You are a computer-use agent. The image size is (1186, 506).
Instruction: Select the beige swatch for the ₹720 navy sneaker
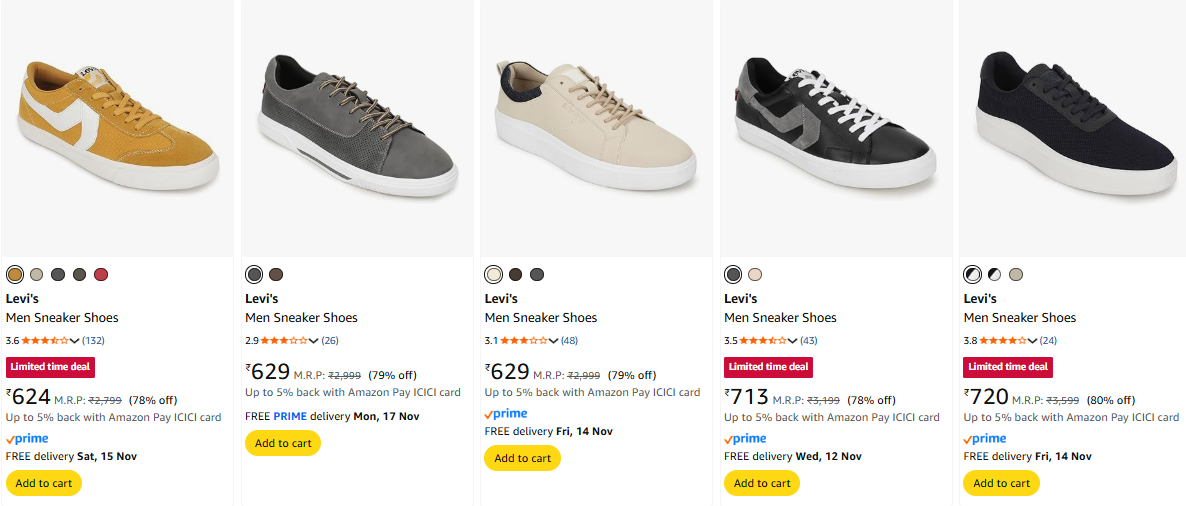tap(1016, 274)
